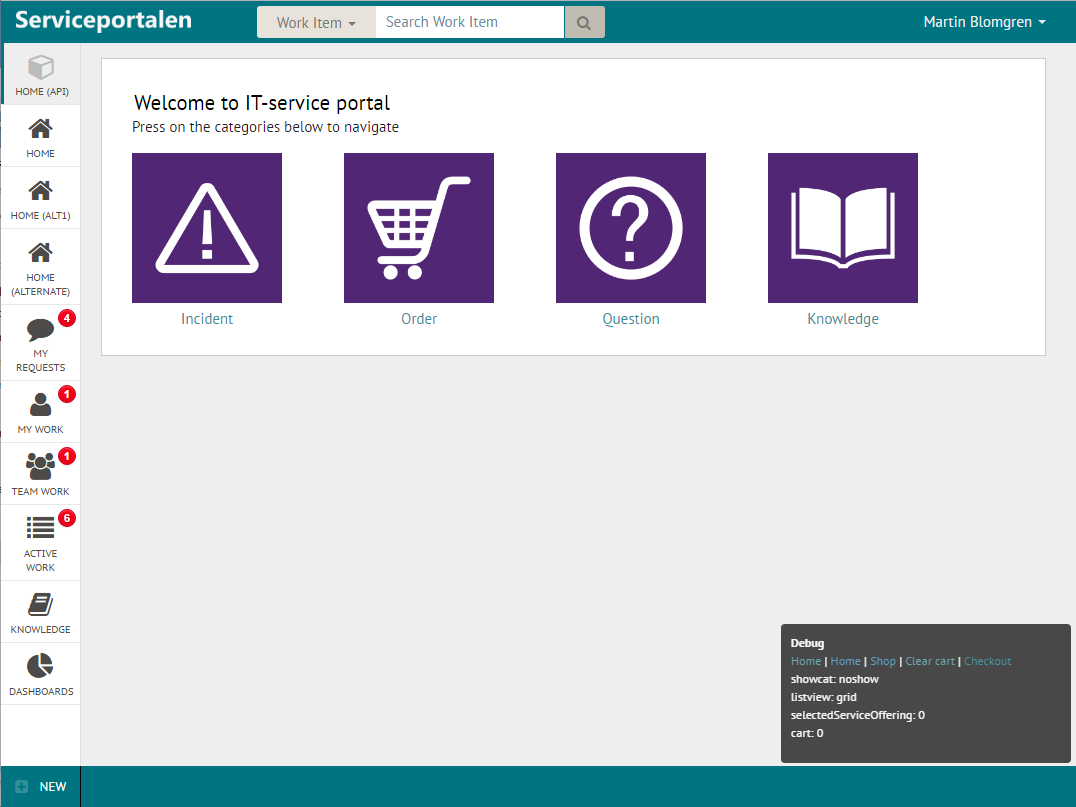
Task: Click Clear cart in Debug panel
Action: tap(930, 661)
